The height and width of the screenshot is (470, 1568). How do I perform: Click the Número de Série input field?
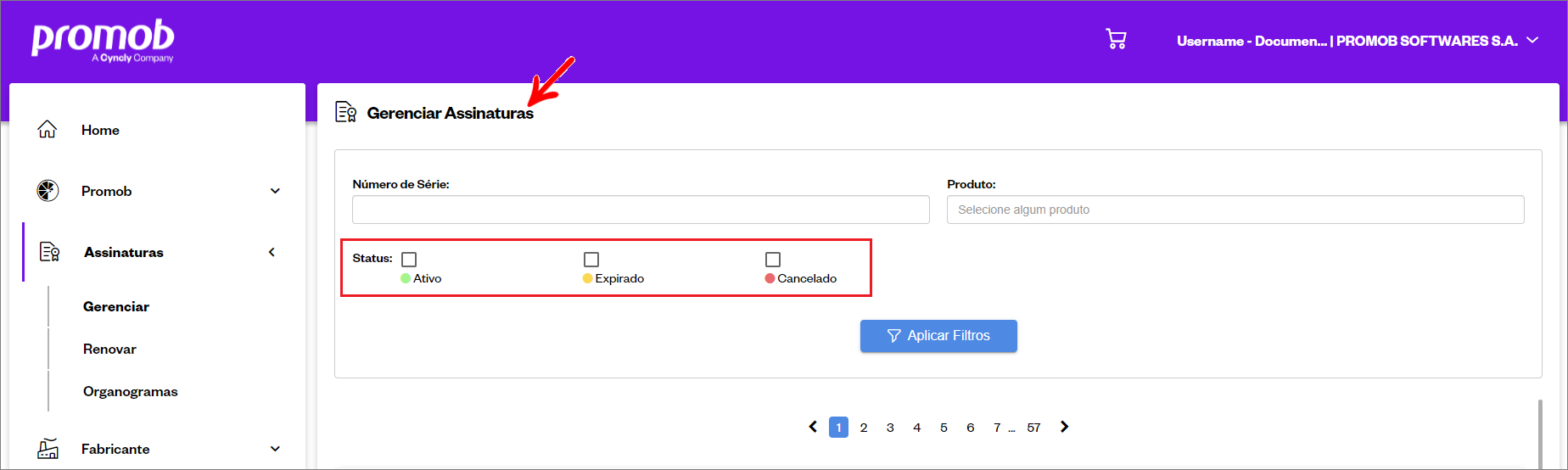(x=641, y=210)
